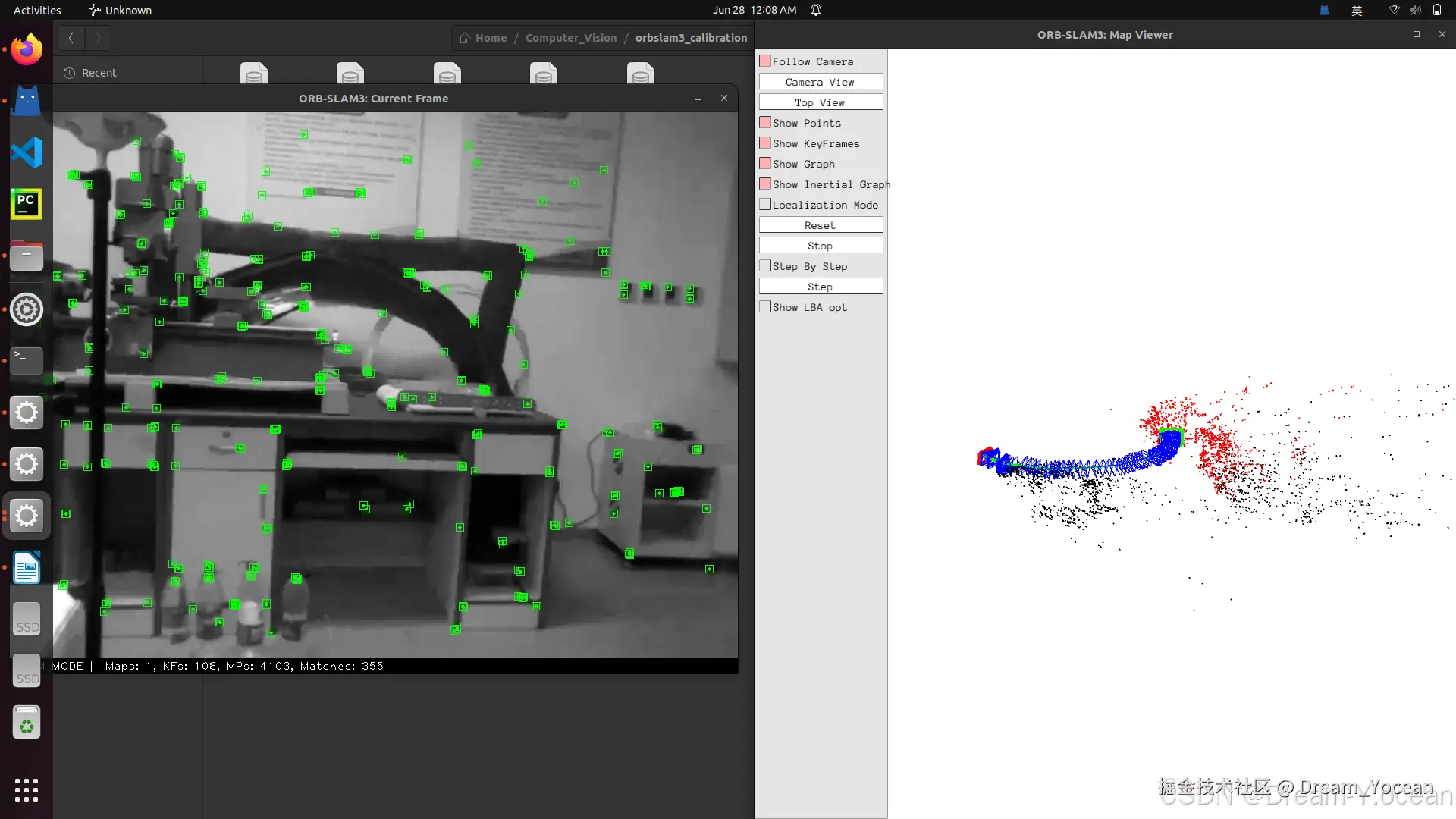Disable Show Points checkbox
Viewport: 1456px width, 819px height.
765,122
